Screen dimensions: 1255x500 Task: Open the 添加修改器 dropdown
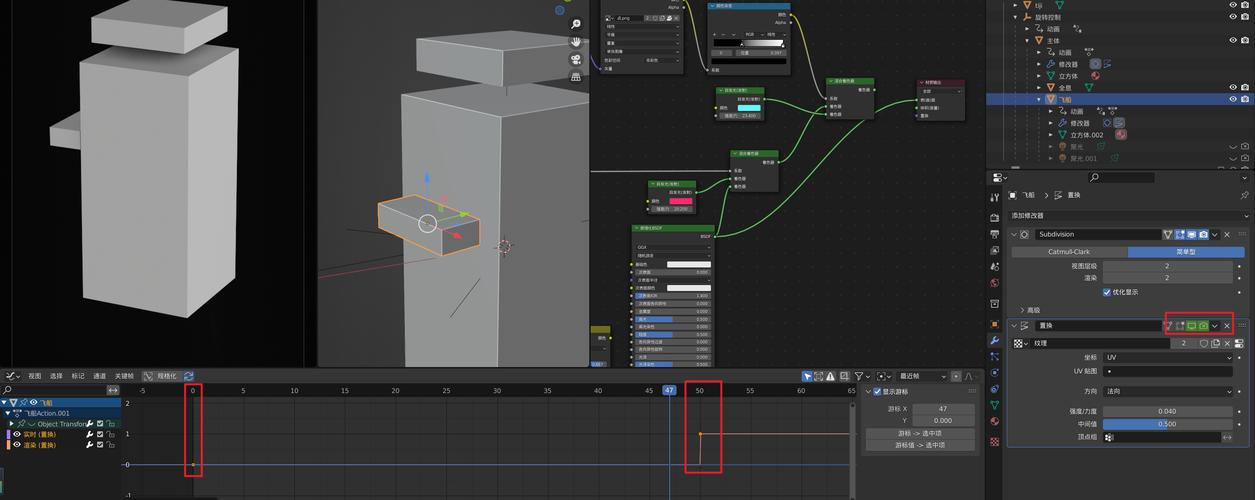[1130, 216]
